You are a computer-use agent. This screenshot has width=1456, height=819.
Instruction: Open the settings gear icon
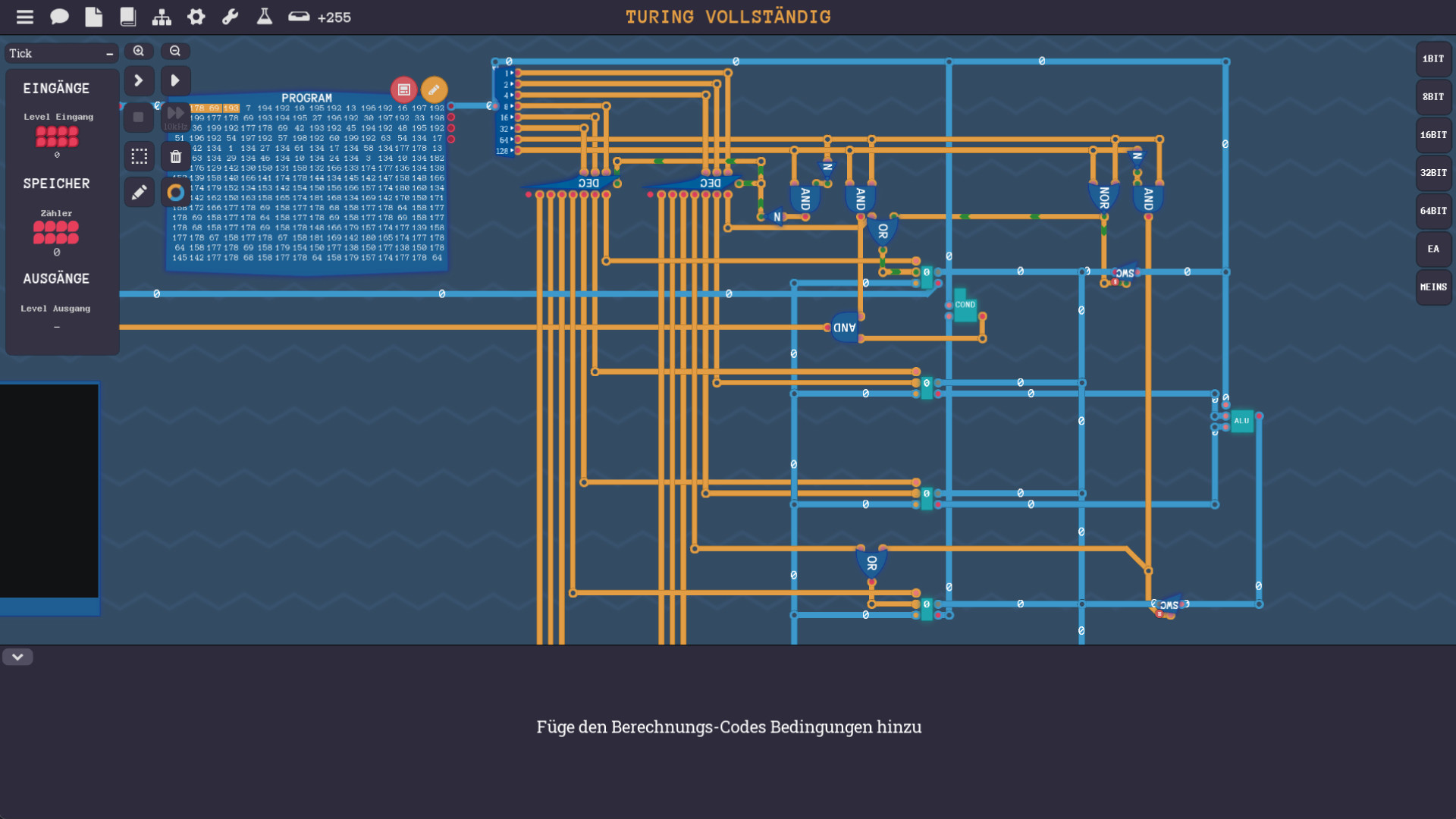(196, 17)
